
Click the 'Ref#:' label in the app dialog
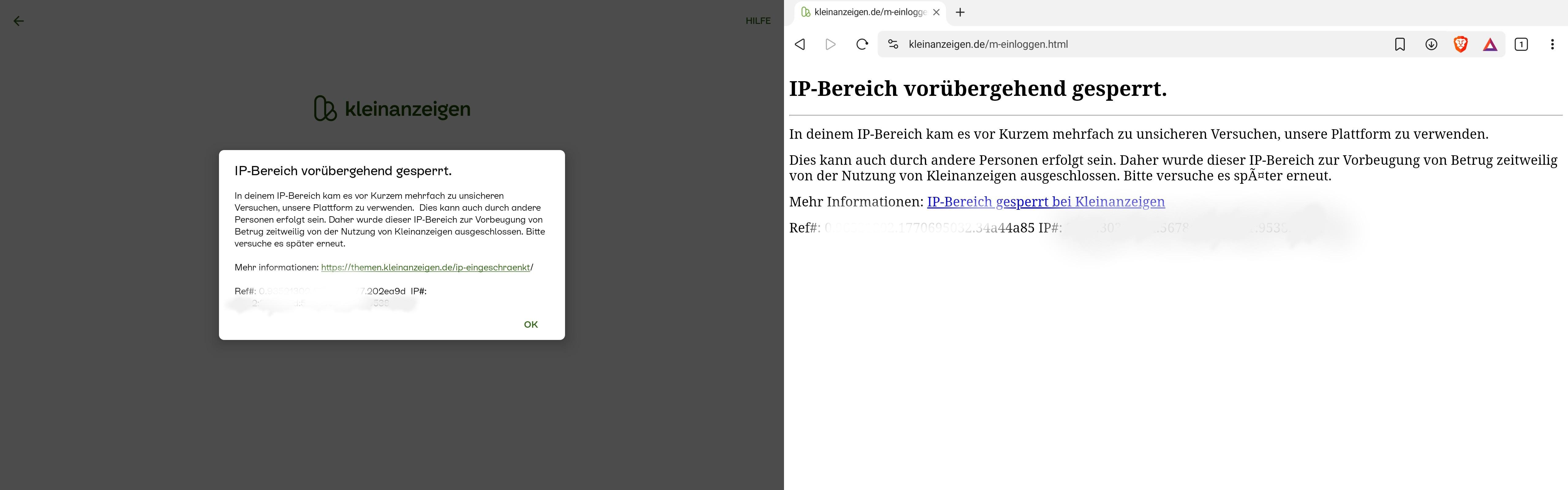tap(245, 291)
